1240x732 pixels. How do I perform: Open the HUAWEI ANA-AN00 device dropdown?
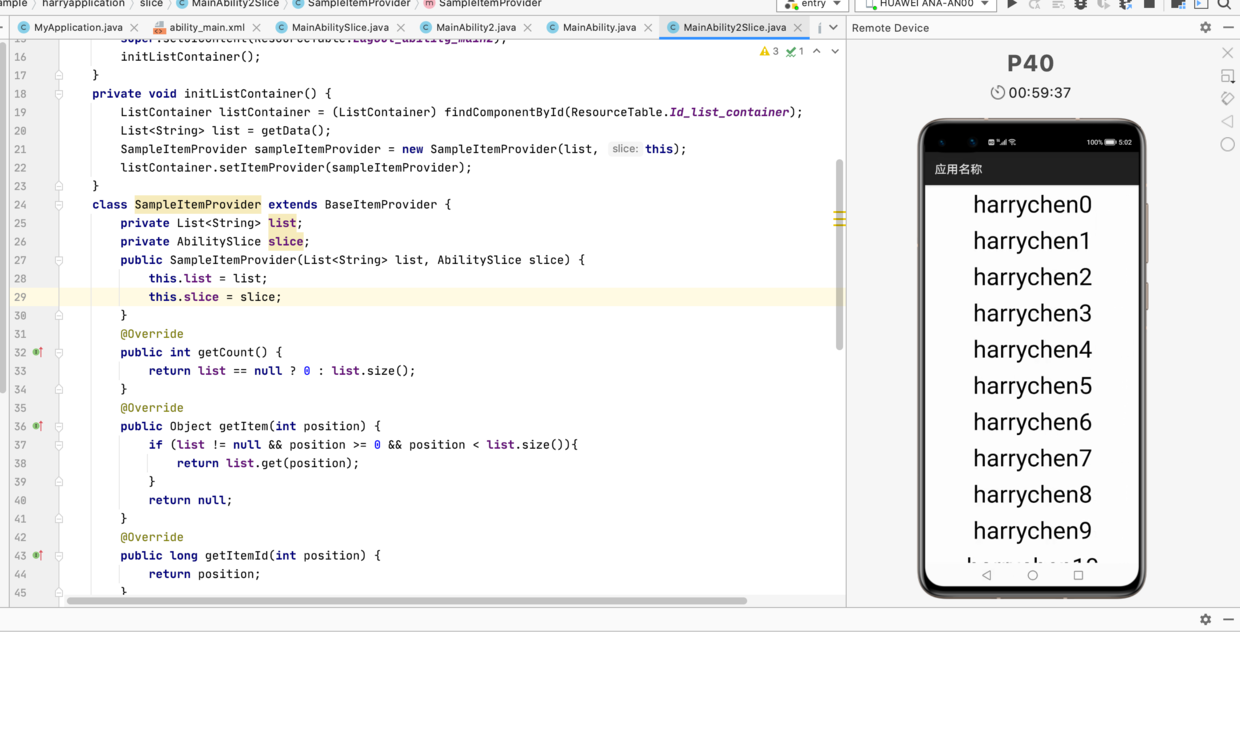point(925,4)
